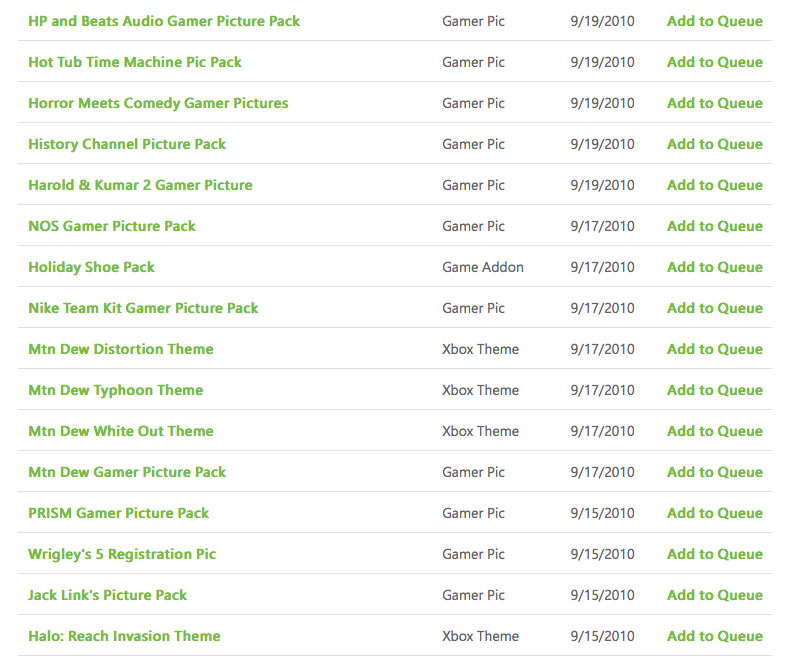Image resolution: width=806 pixels, height=659 pixels.
Task: Add NOS Gamer Picture Pack to queue
Action: point(715,226)
